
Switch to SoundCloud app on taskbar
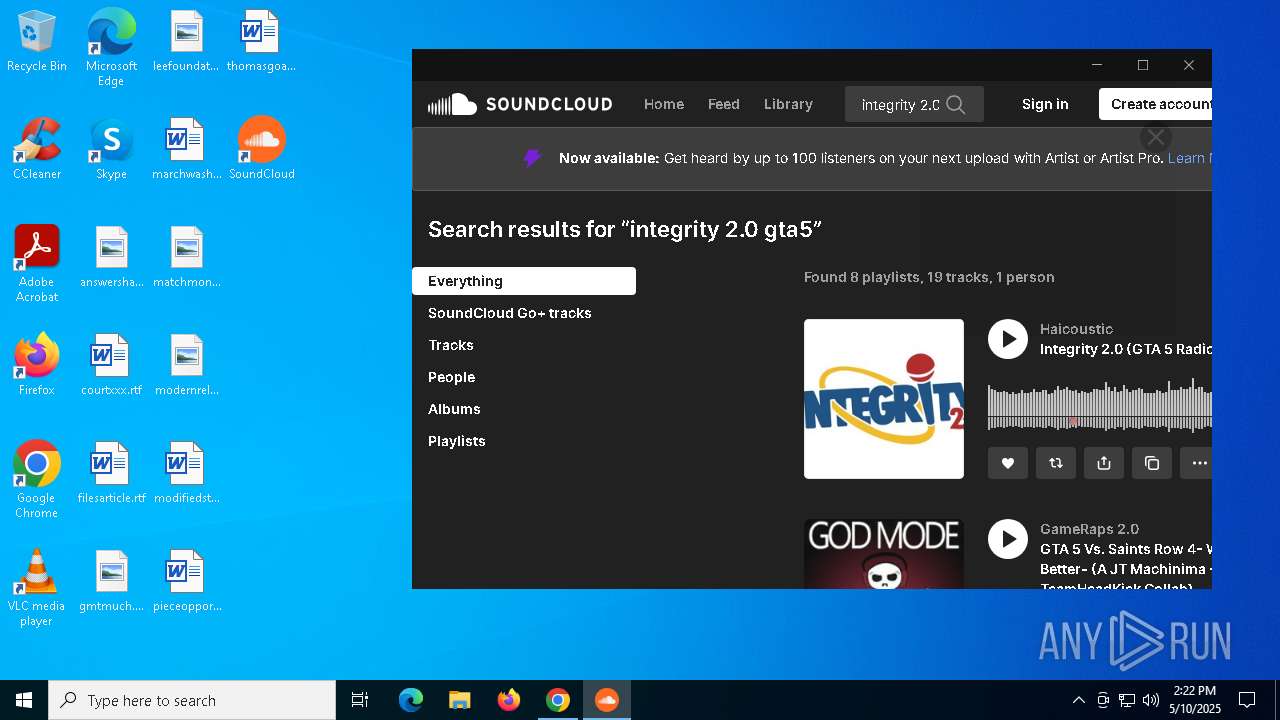[607, 700]
